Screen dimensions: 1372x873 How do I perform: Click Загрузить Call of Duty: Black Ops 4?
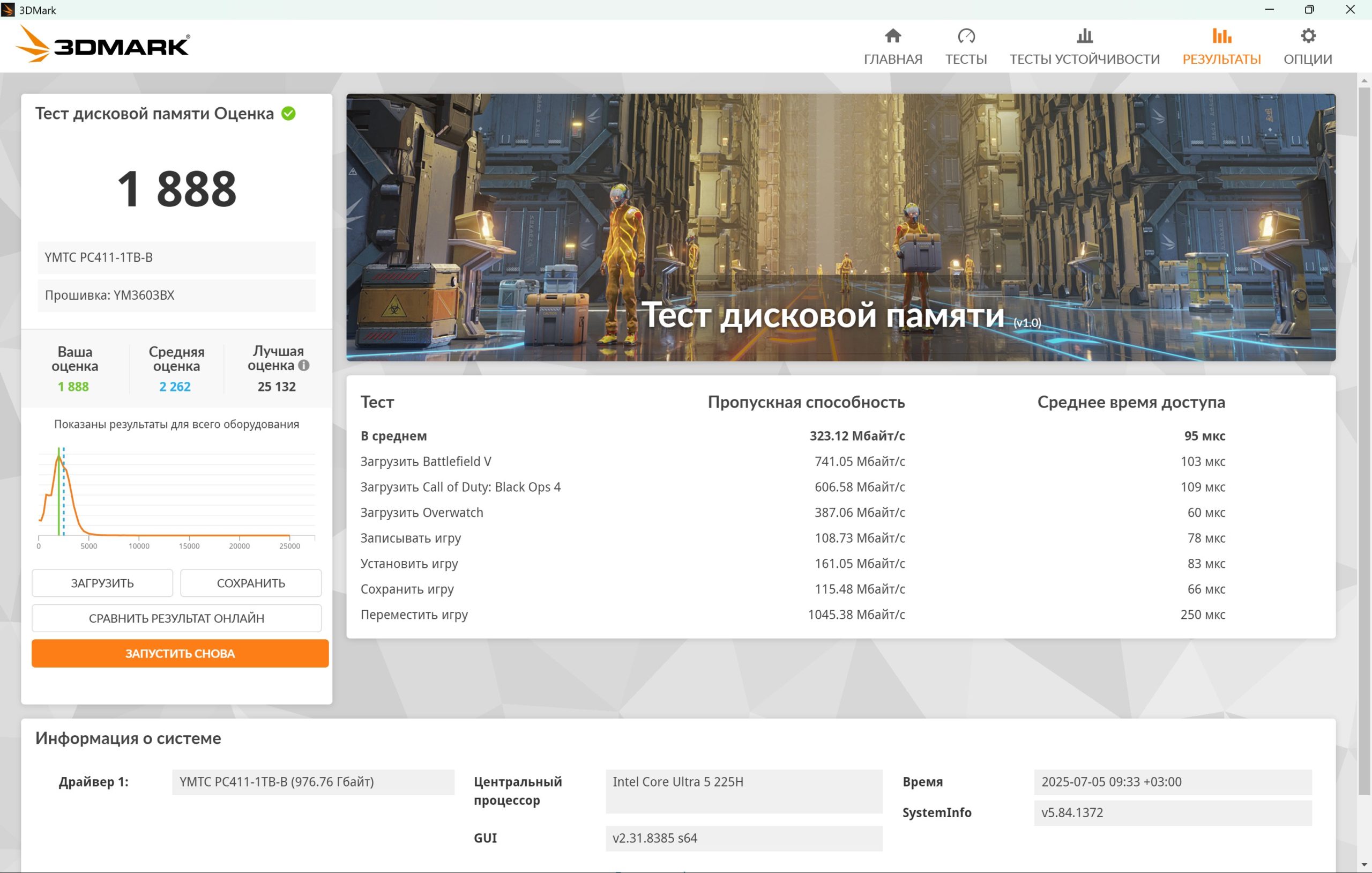460,487
